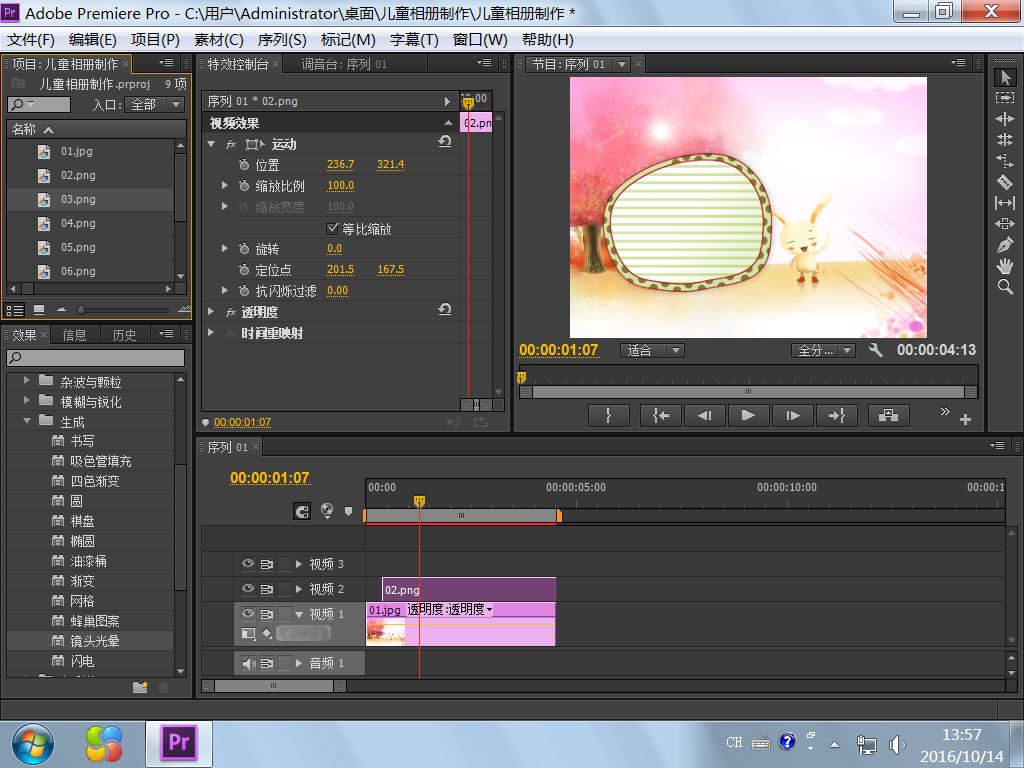This screenshot has height=768, width=1024.
Task: Open the 适合 zoom level dropdown
Action: tap(652, 350)
